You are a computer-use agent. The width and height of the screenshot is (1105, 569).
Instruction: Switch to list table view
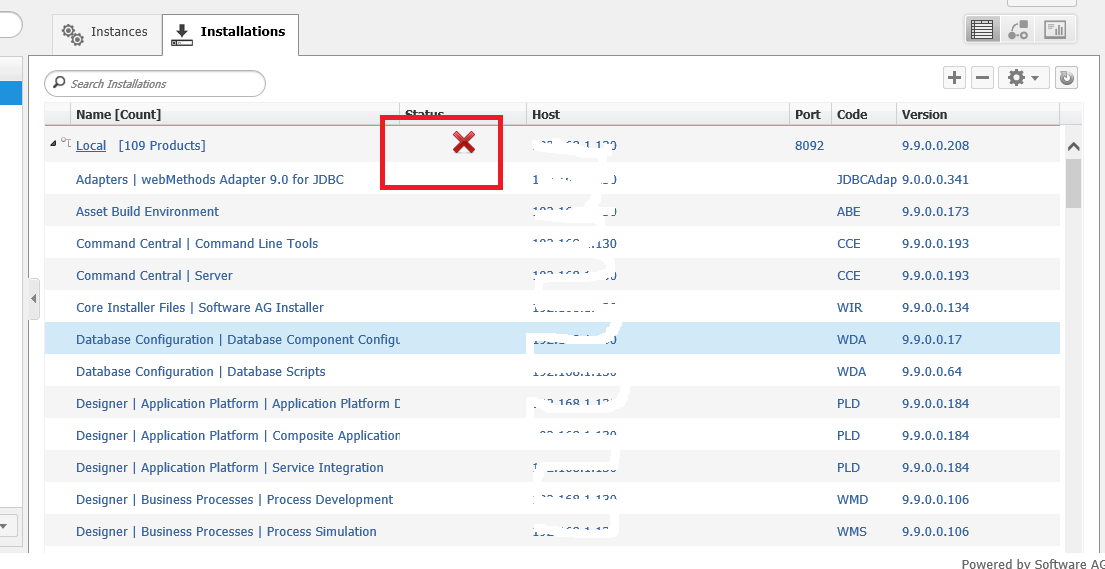coord(982,30)
